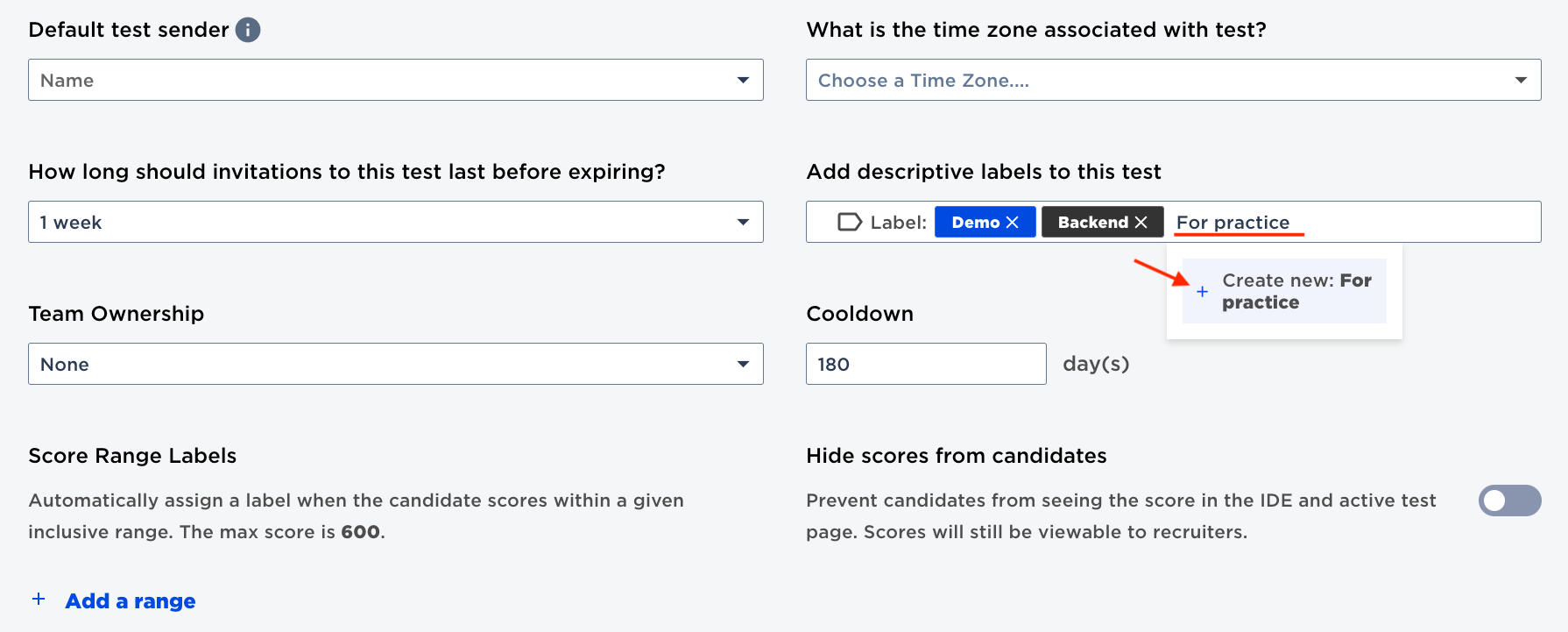This screenshot has width=1568, height=632.
Task: Remove the Demo label with its X
Action: tap(1013, 223)
